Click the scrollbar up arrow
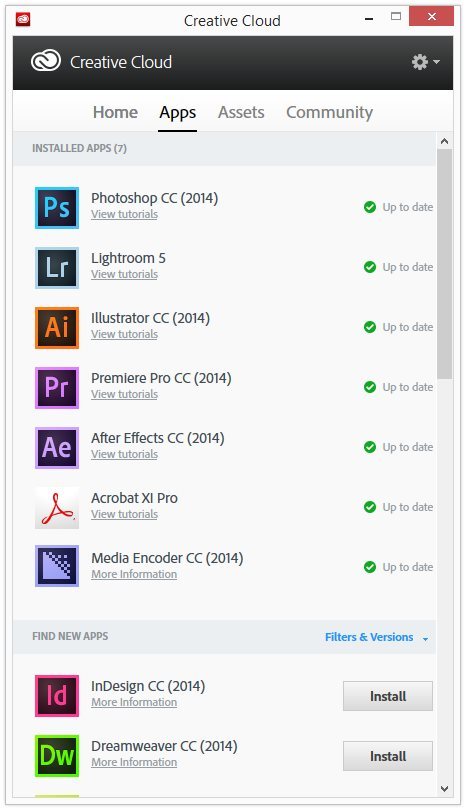This screenshot has width=466, height=810. click(444, 141)
